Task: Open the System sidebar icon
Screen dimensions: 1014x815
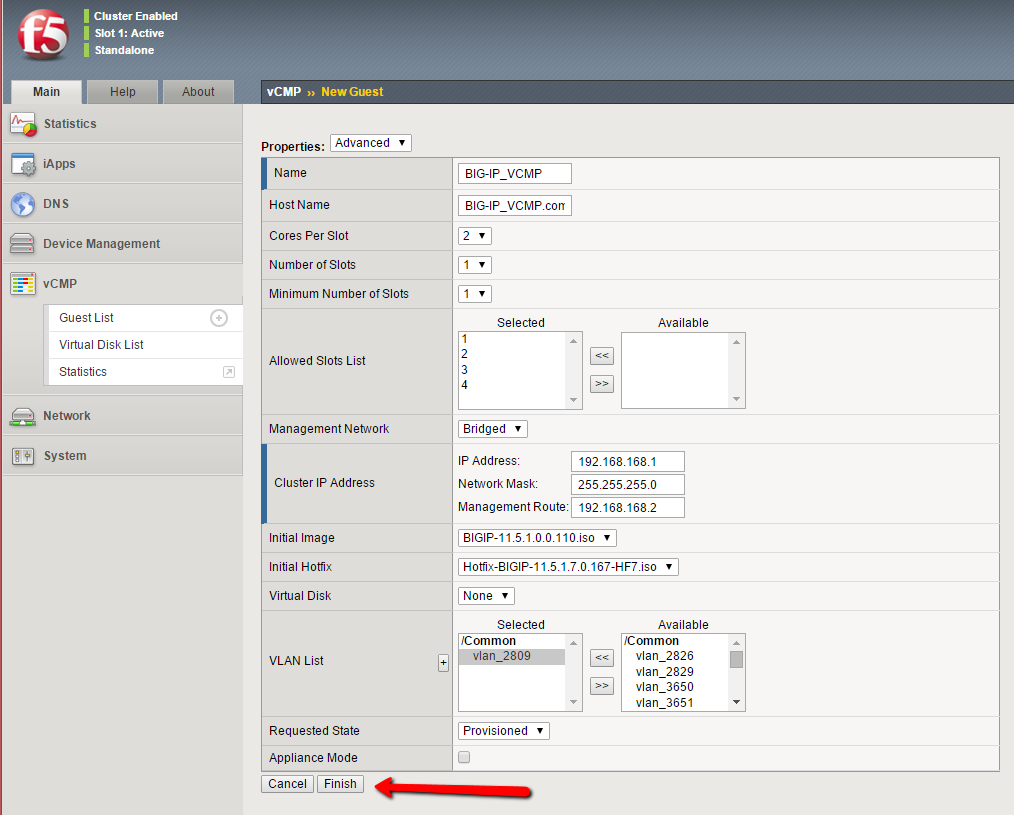Action: tap(23, 456)
